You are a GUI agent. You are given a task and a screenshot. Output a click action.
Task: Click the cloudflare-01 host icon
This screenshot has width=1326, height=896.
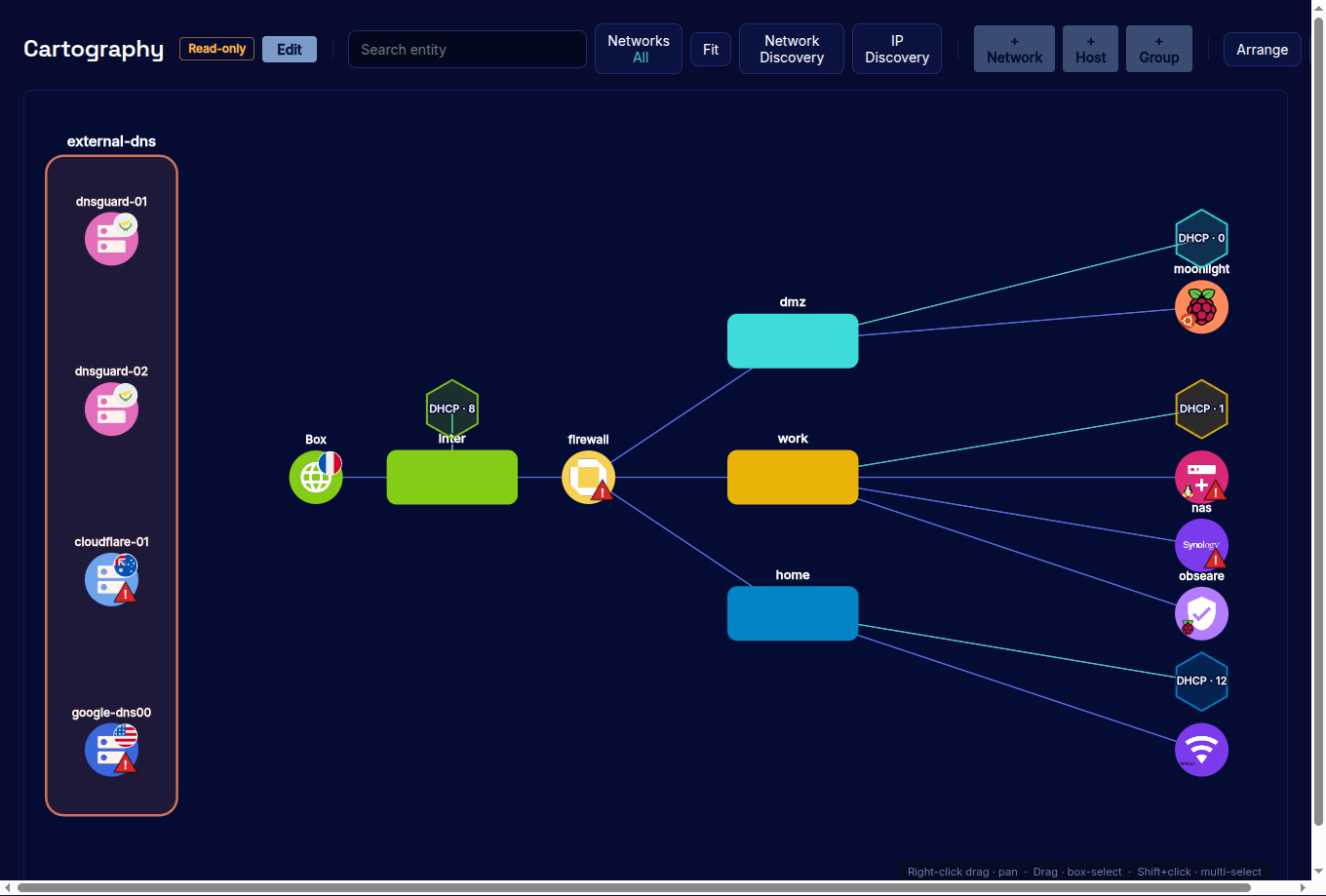click(111, 579)
